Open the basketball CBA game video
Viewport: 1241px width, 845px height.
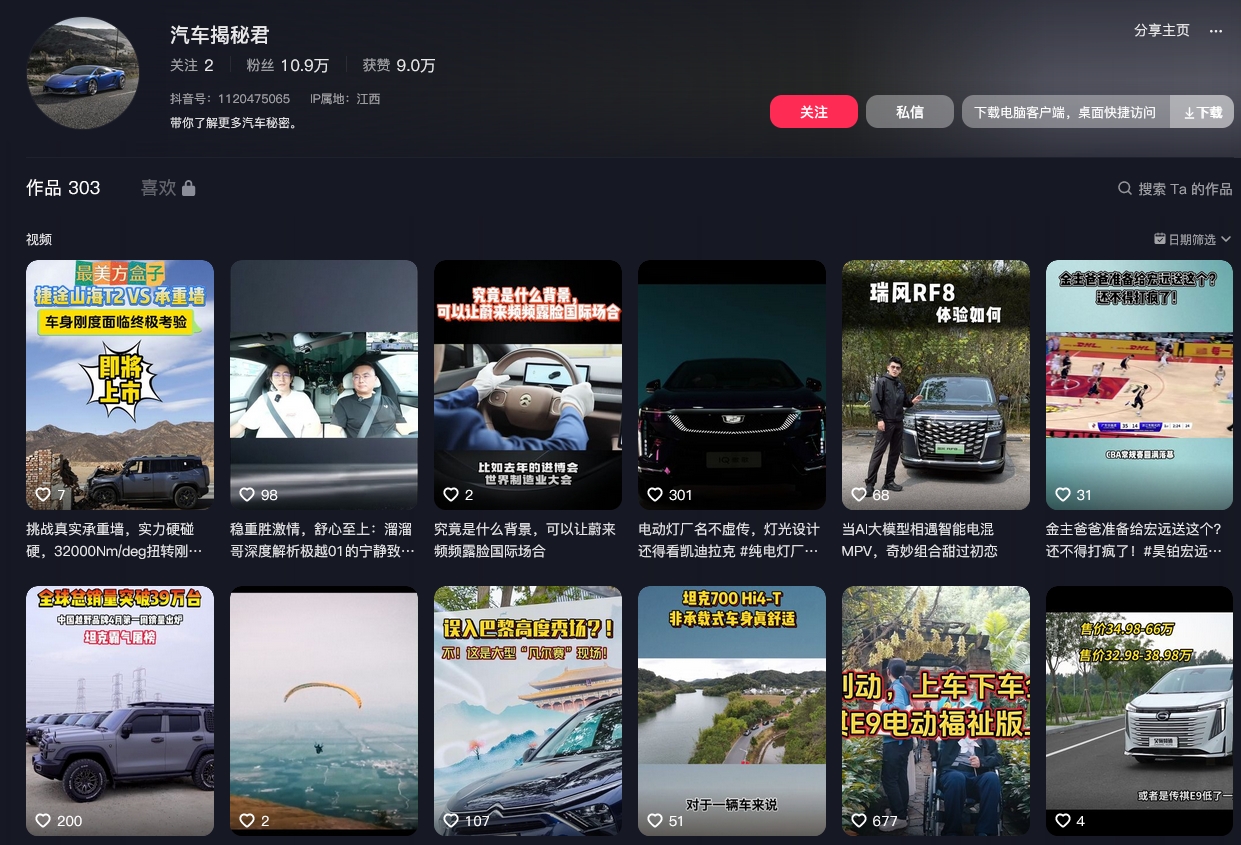point(1140,385)
